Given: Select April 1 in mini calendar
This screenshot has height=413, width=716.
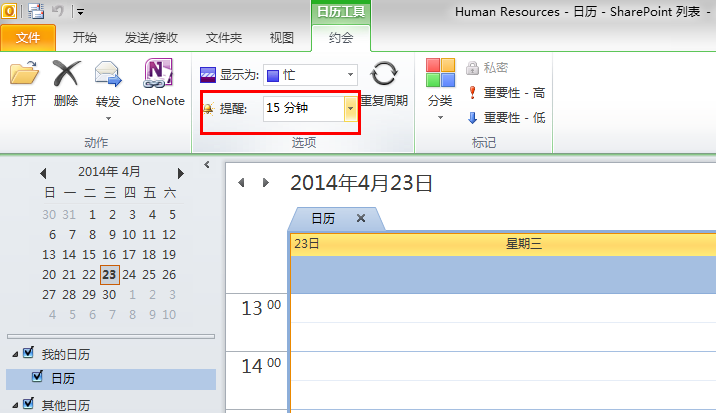Looking at the screenshot, I should [92, 215].
